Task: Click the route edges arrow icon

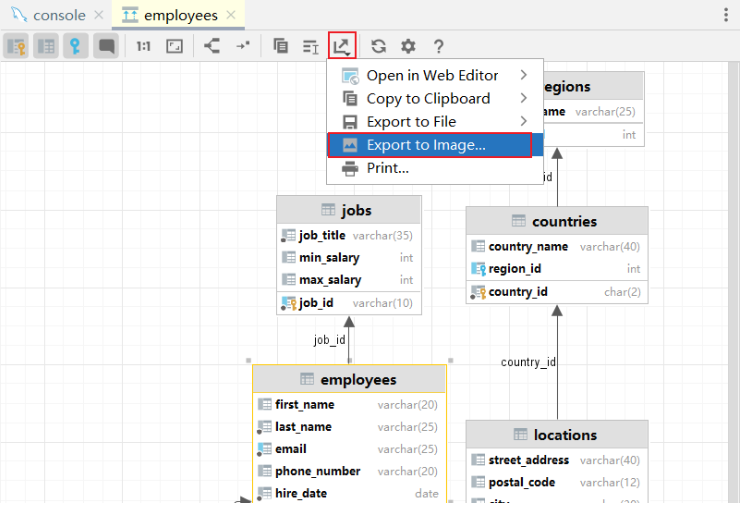Action: (243, 46)
